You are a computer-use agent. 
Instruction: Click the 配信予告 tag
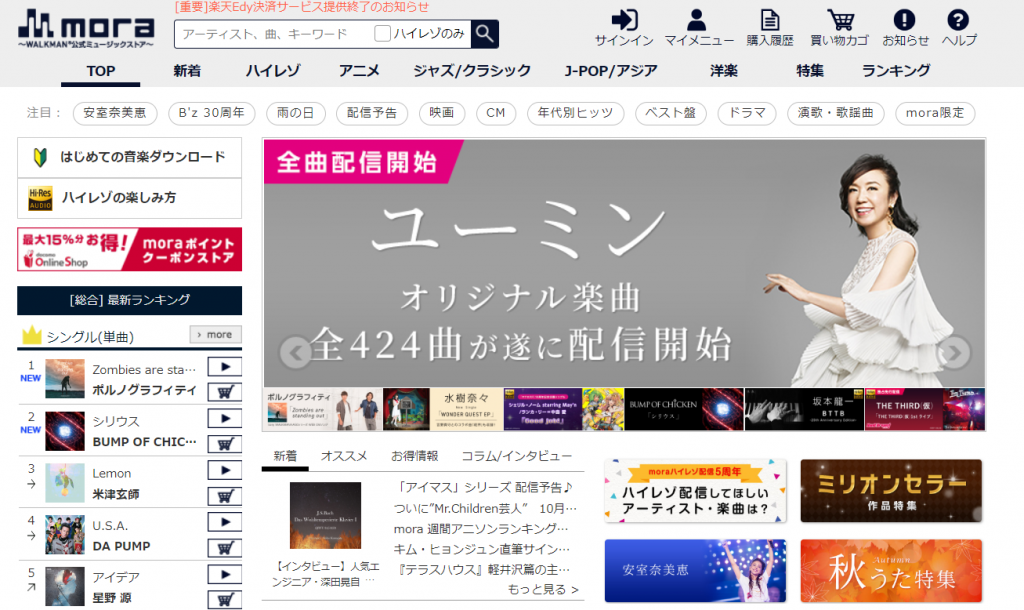coord(372,113)
